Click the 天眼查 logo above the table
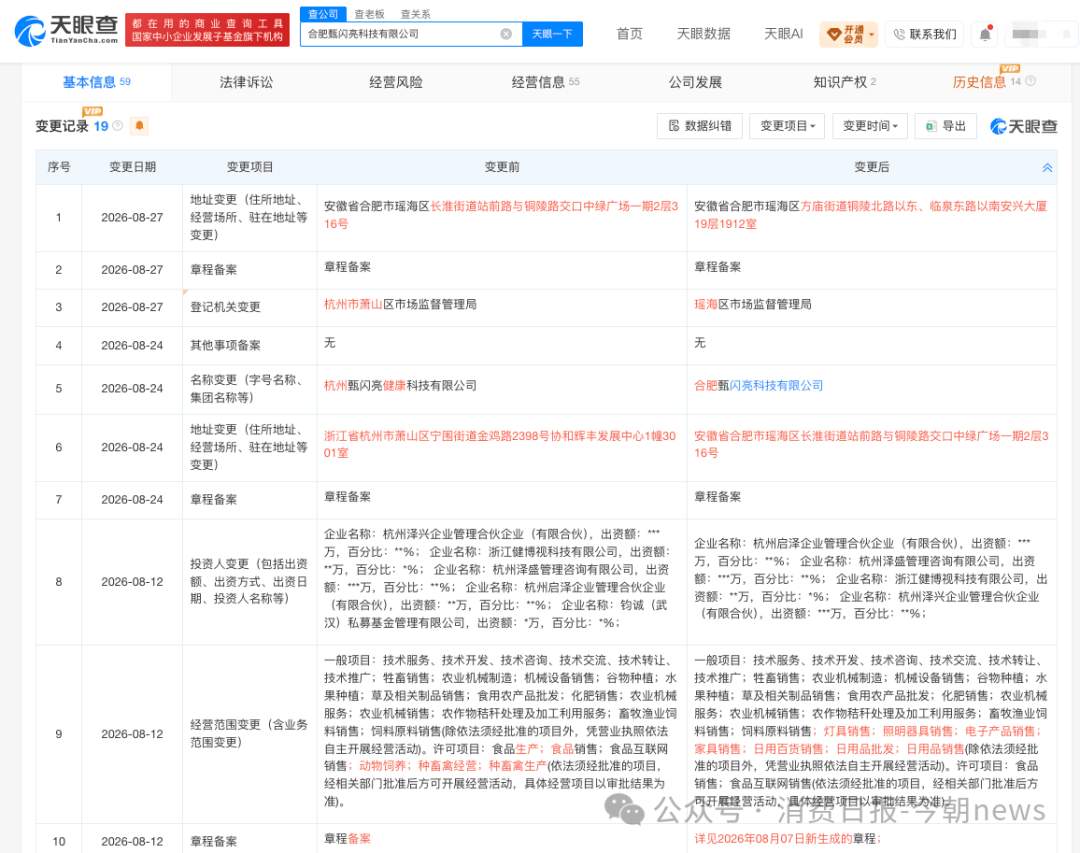Screen dimensions: 1080x853 click(x=1024, y=126)
